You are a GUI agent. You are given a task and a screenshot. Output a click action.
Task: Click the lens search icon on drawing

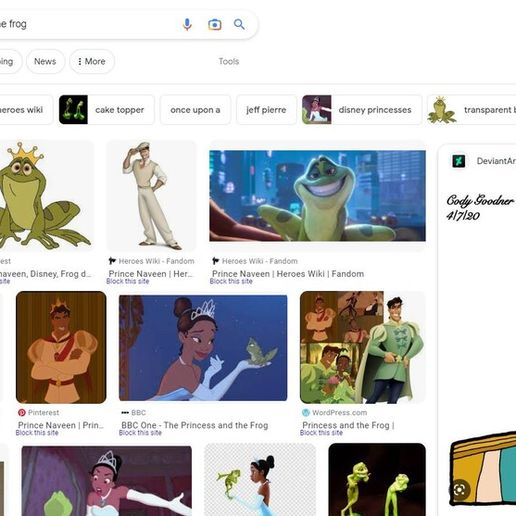pos(459,489)
